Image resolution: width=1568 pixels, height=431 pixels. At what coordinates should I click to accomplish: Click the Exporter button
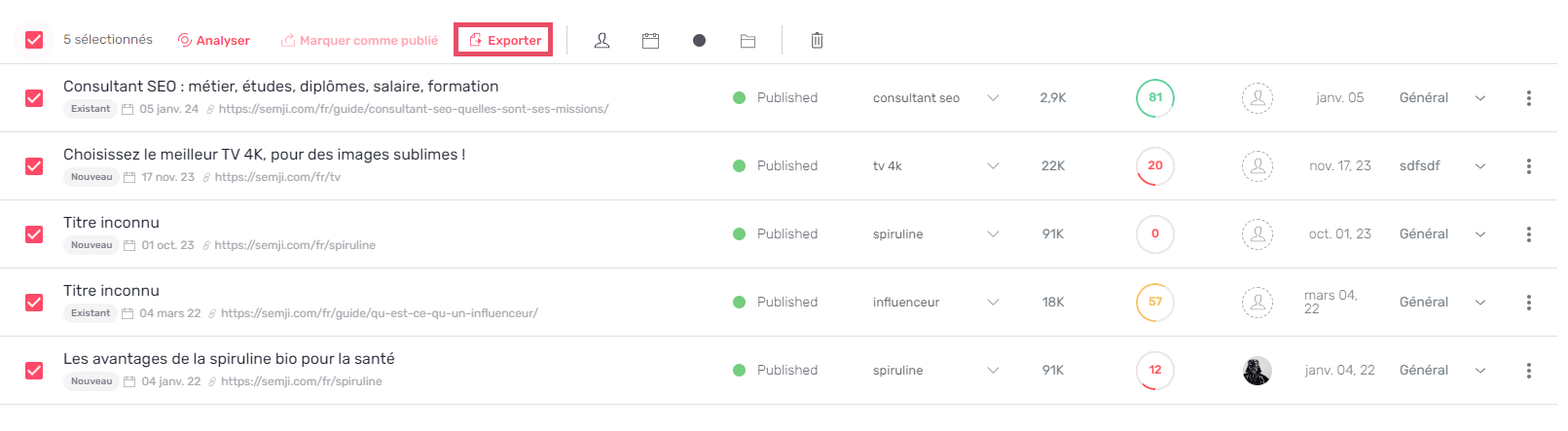(503, 40)
